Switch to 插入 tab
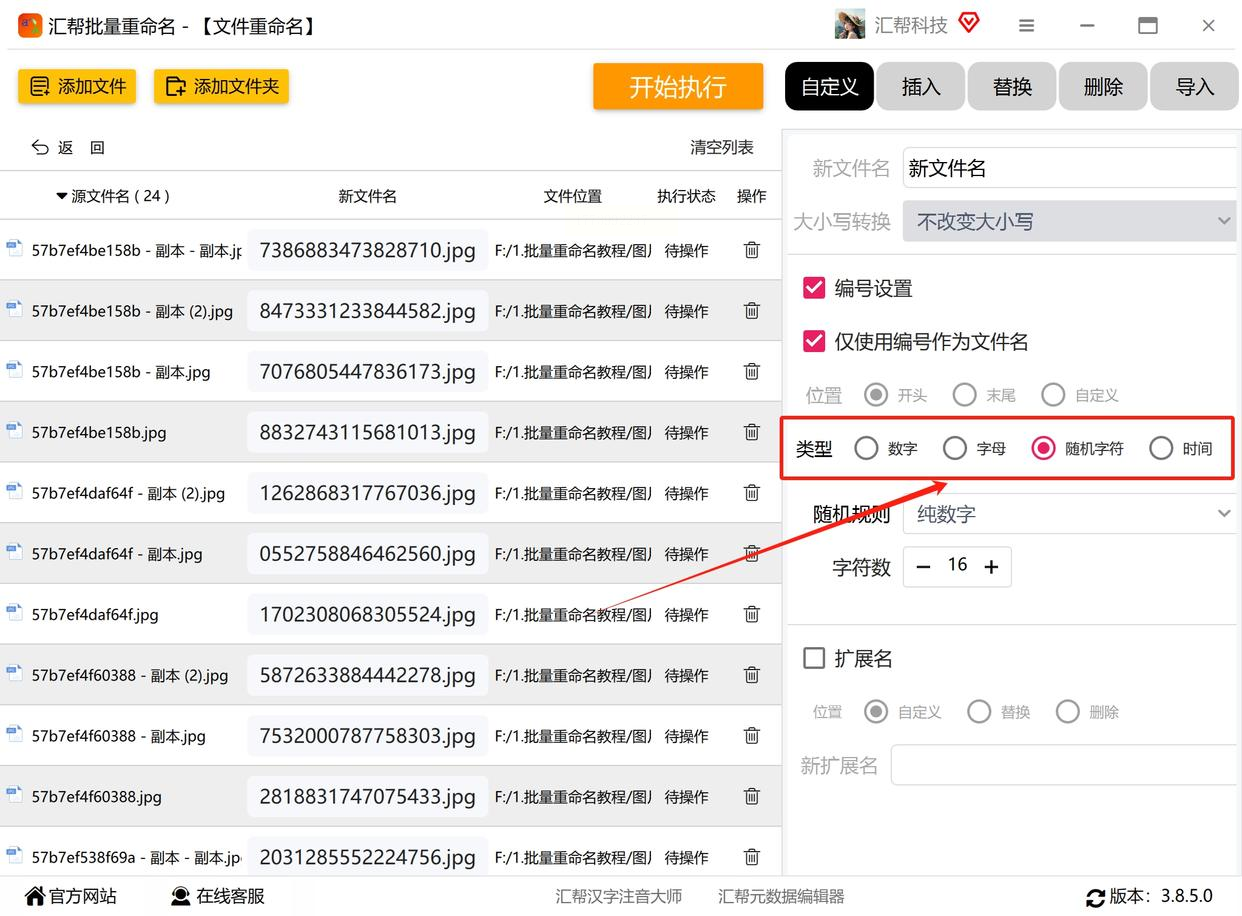The image size is (1242, 916). click(921, 87)
